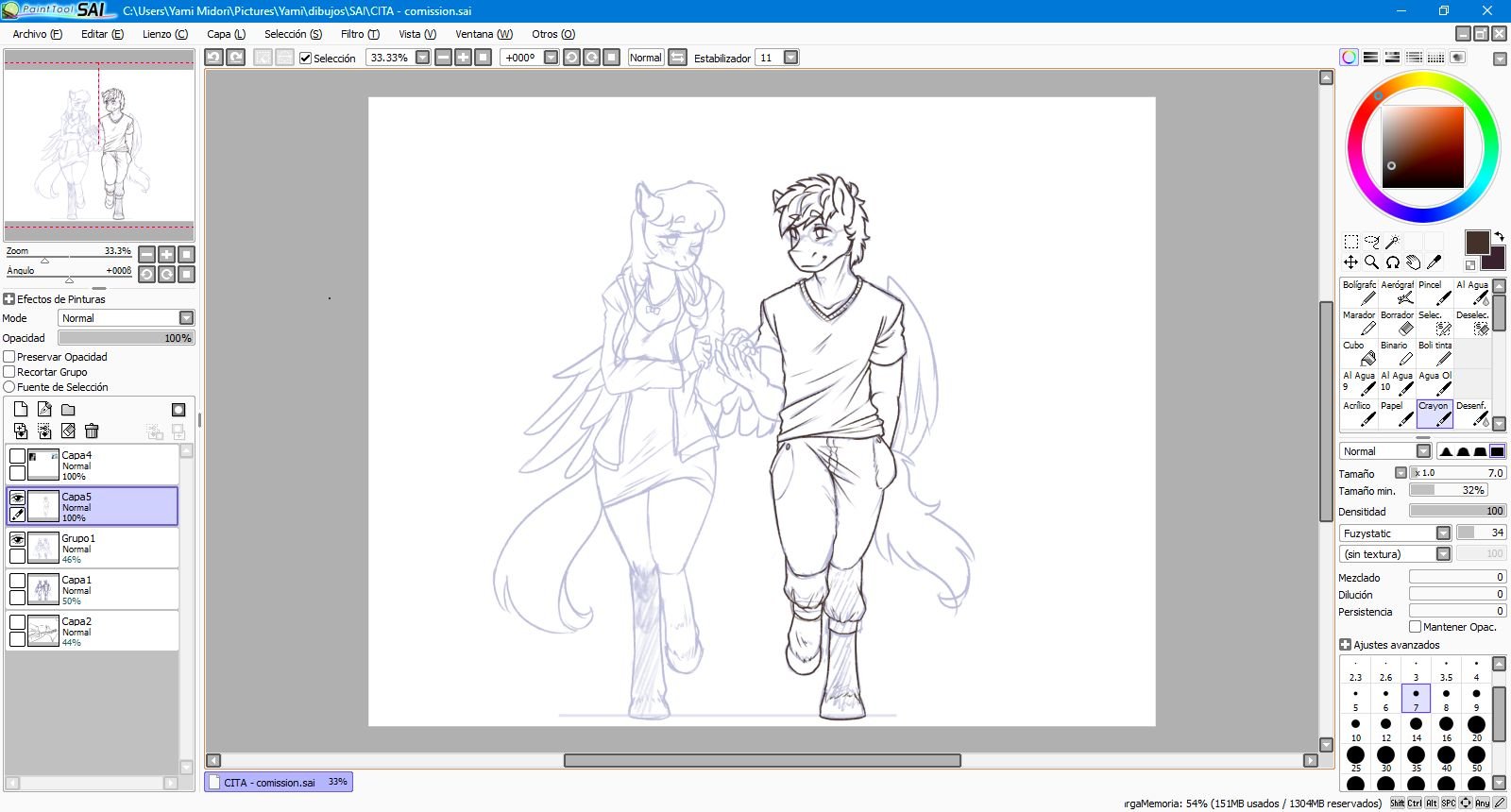
Task: Hide the Capa5 layer
Action: [17, 497]
